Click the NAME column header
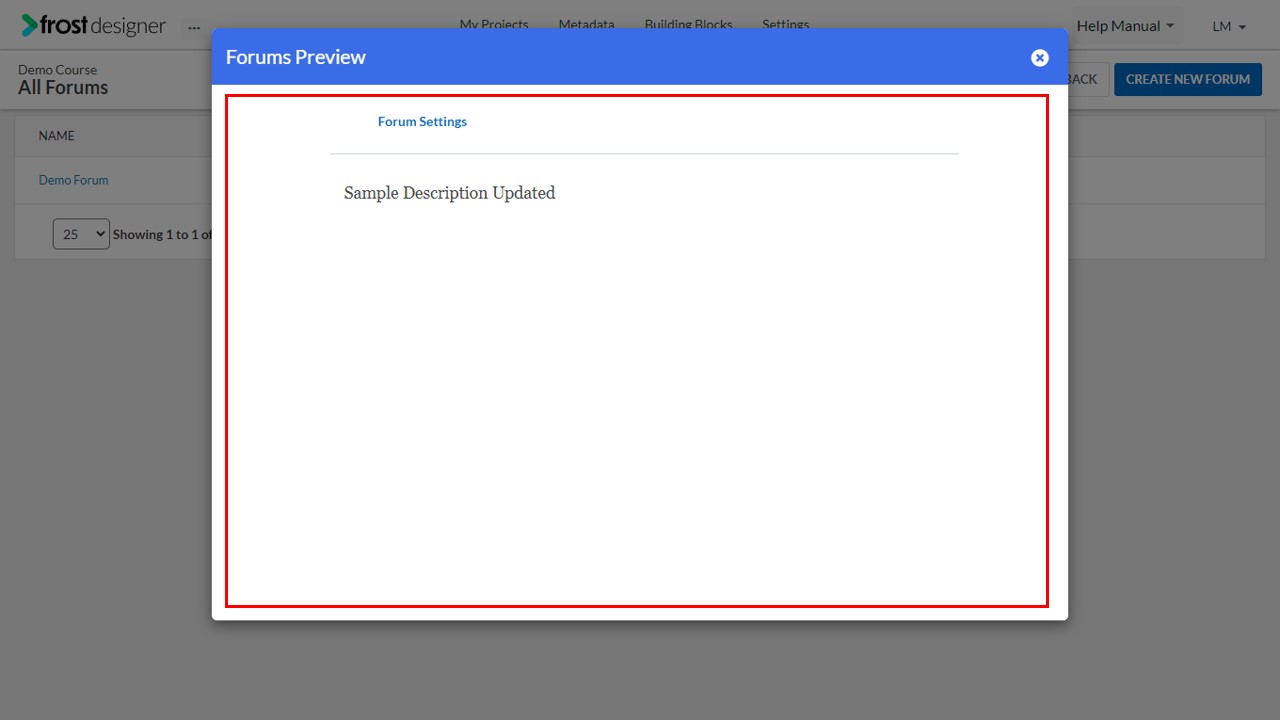The width and height of the screenshot is (1280, 720). point(57,136)
